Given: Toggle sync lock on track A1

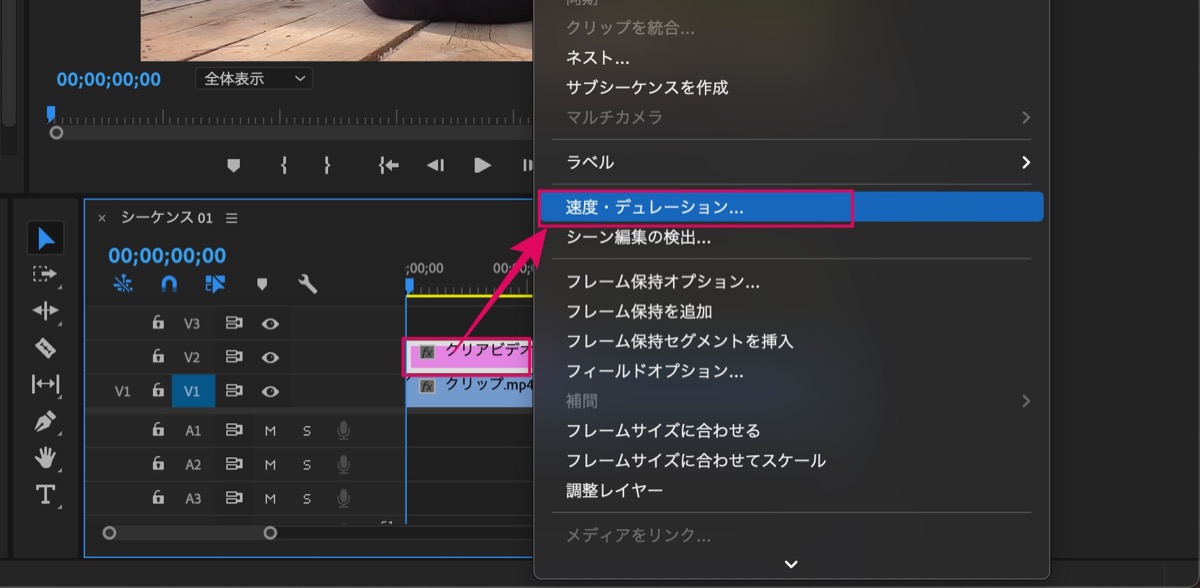Looking at the screenshot, I should click(234, 431).
